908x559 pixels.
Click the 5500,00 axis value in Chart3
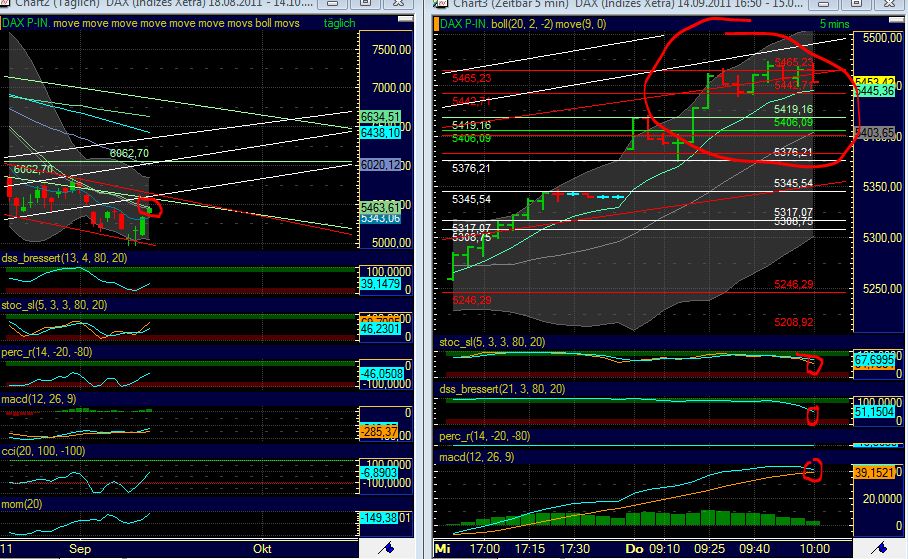882,38
